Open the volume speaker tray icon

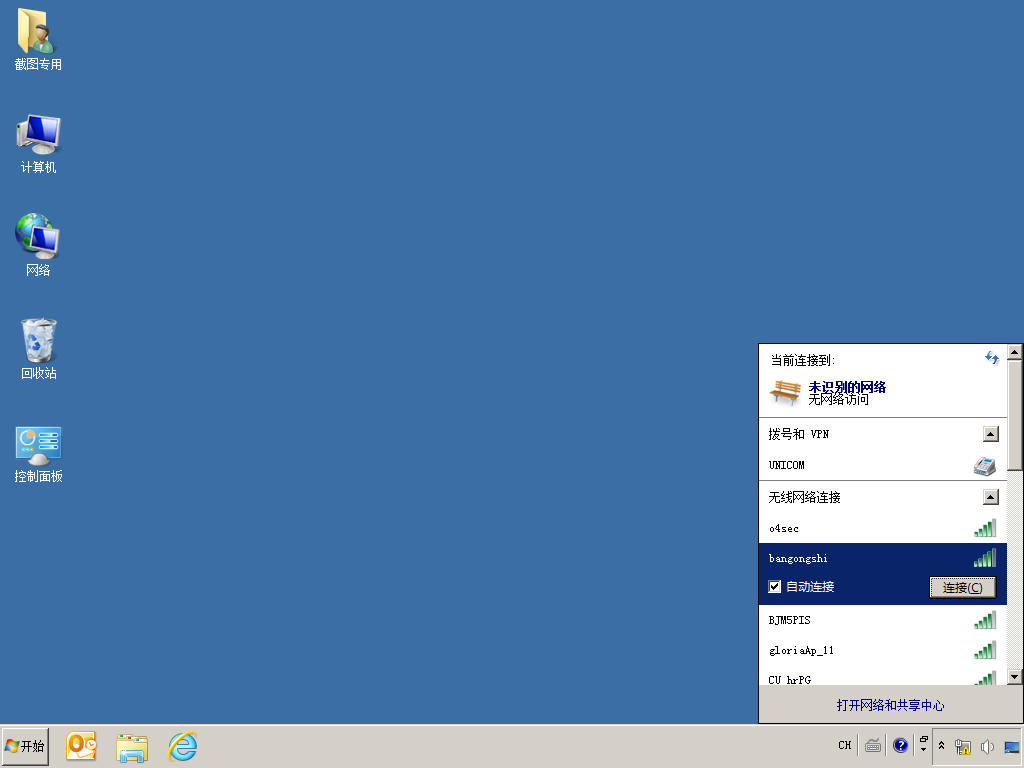(987, 746)
